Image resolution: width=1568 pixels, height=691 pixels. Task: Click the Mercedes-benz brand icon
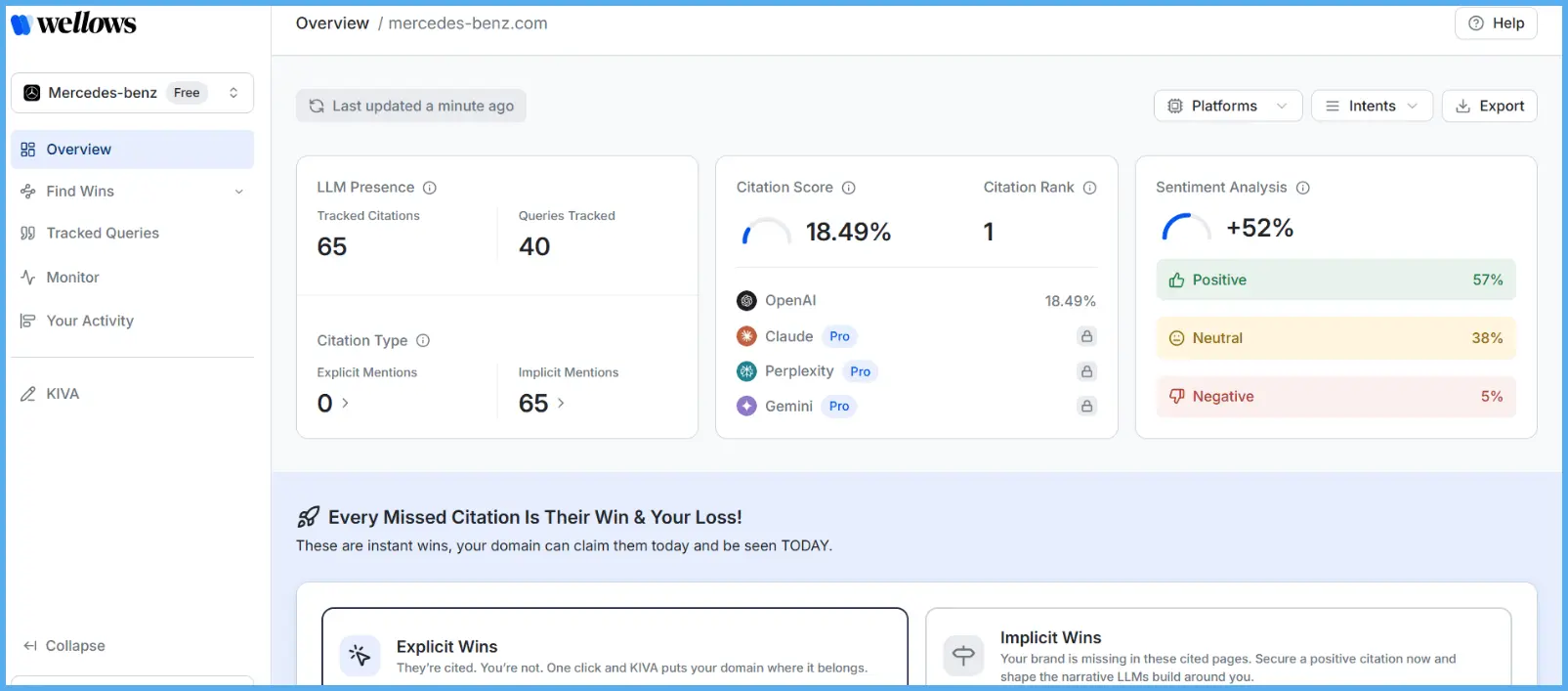click(32, 93)
